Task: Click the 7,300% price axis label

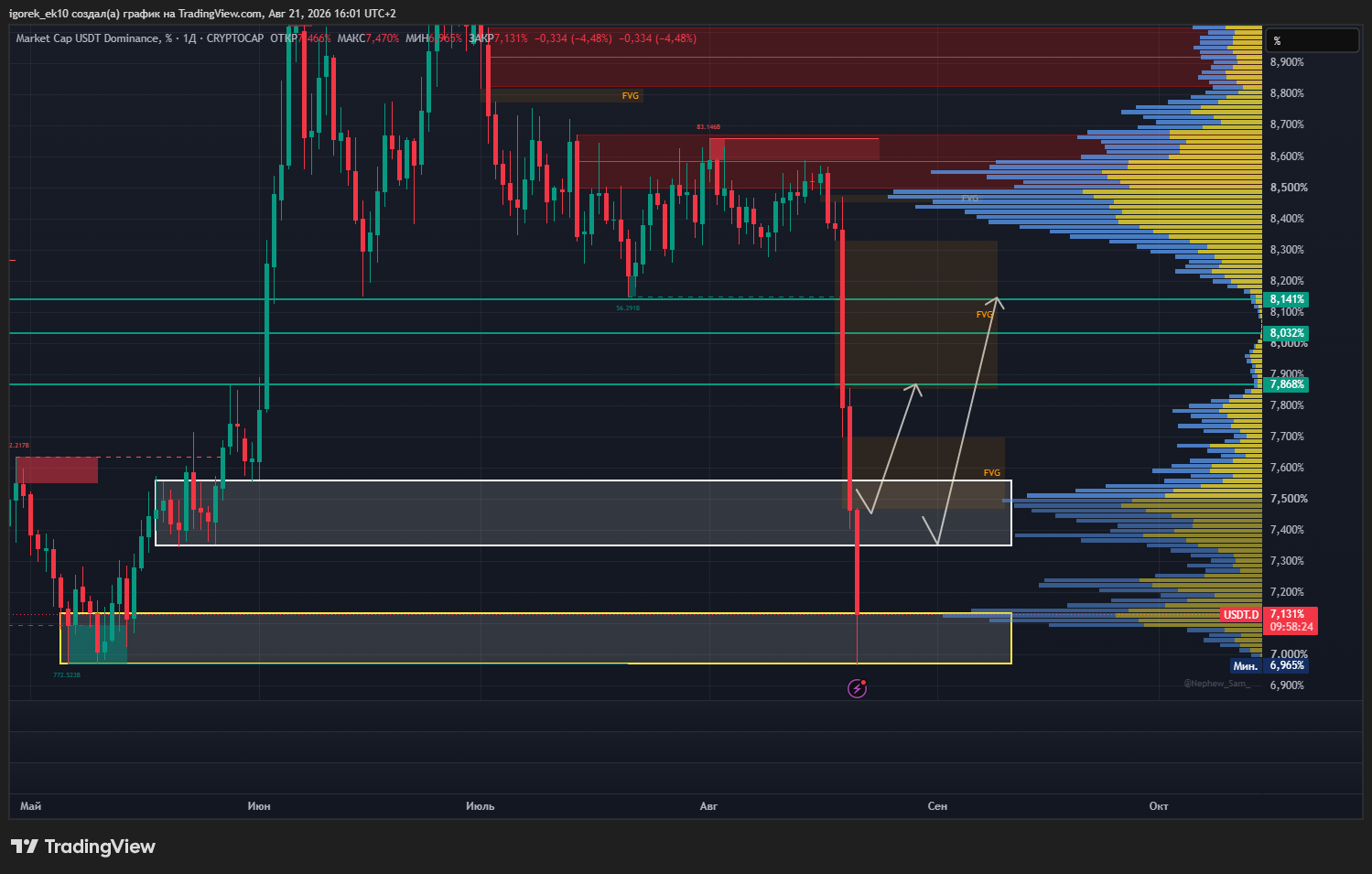Action: [1287, 561]
